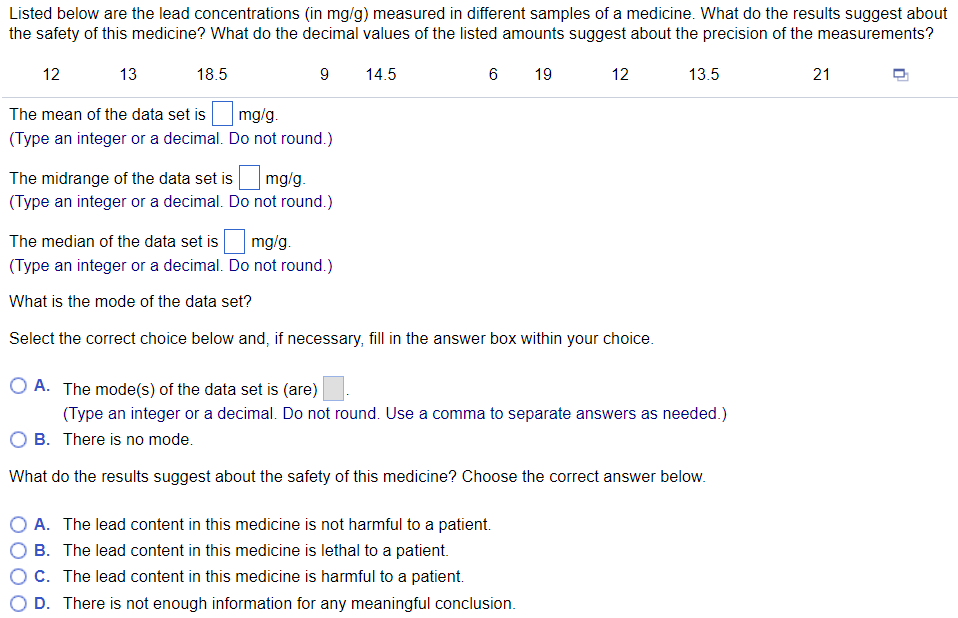The image size is (958, 618).
Task: Click the first listed value 12
Action: [x=51, y=74]
